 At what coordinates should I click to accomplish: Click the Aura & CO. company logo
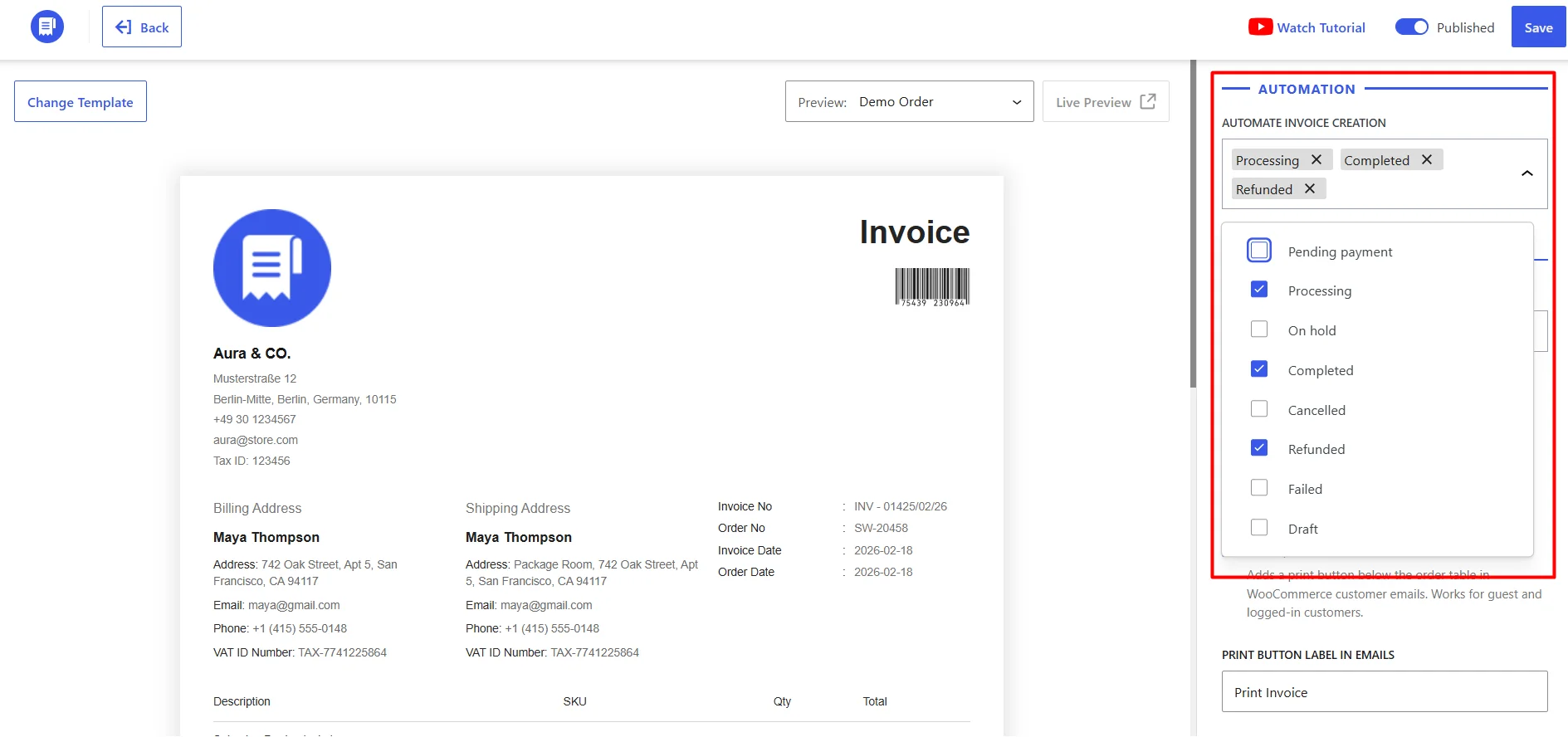pos(272,268)
